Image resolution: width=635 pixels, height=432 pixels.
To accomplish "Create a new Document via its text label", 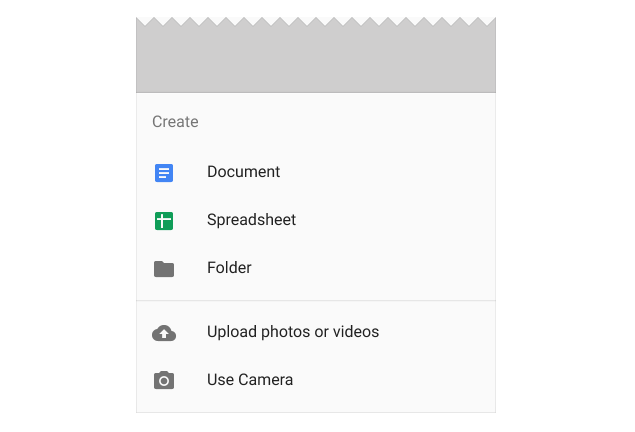I will pyautogui.click(x=243, y=172).
